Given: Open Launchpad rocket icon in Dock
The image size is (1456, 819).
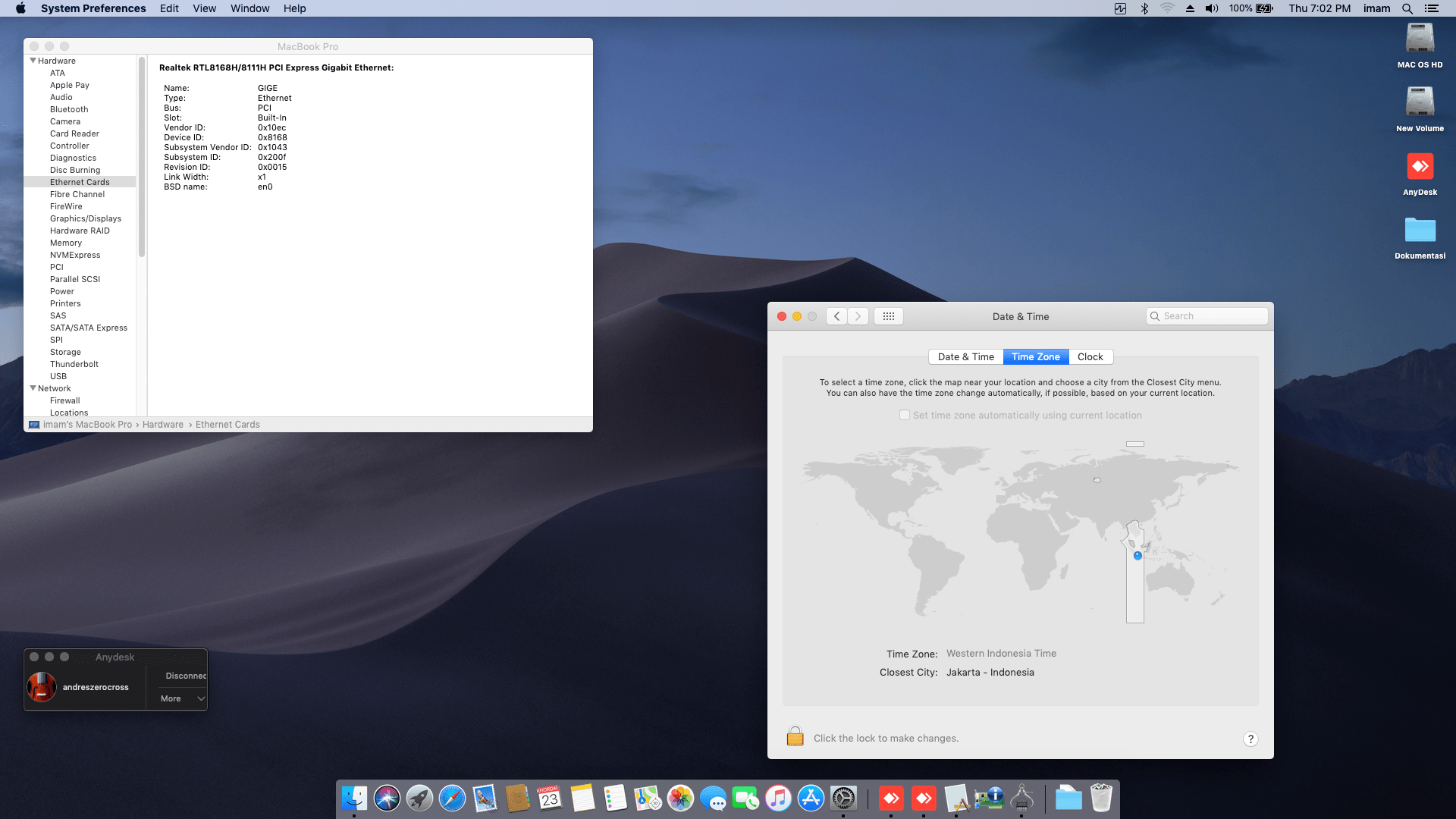Looking at the screenshot, I should click(x=419, y=798).
